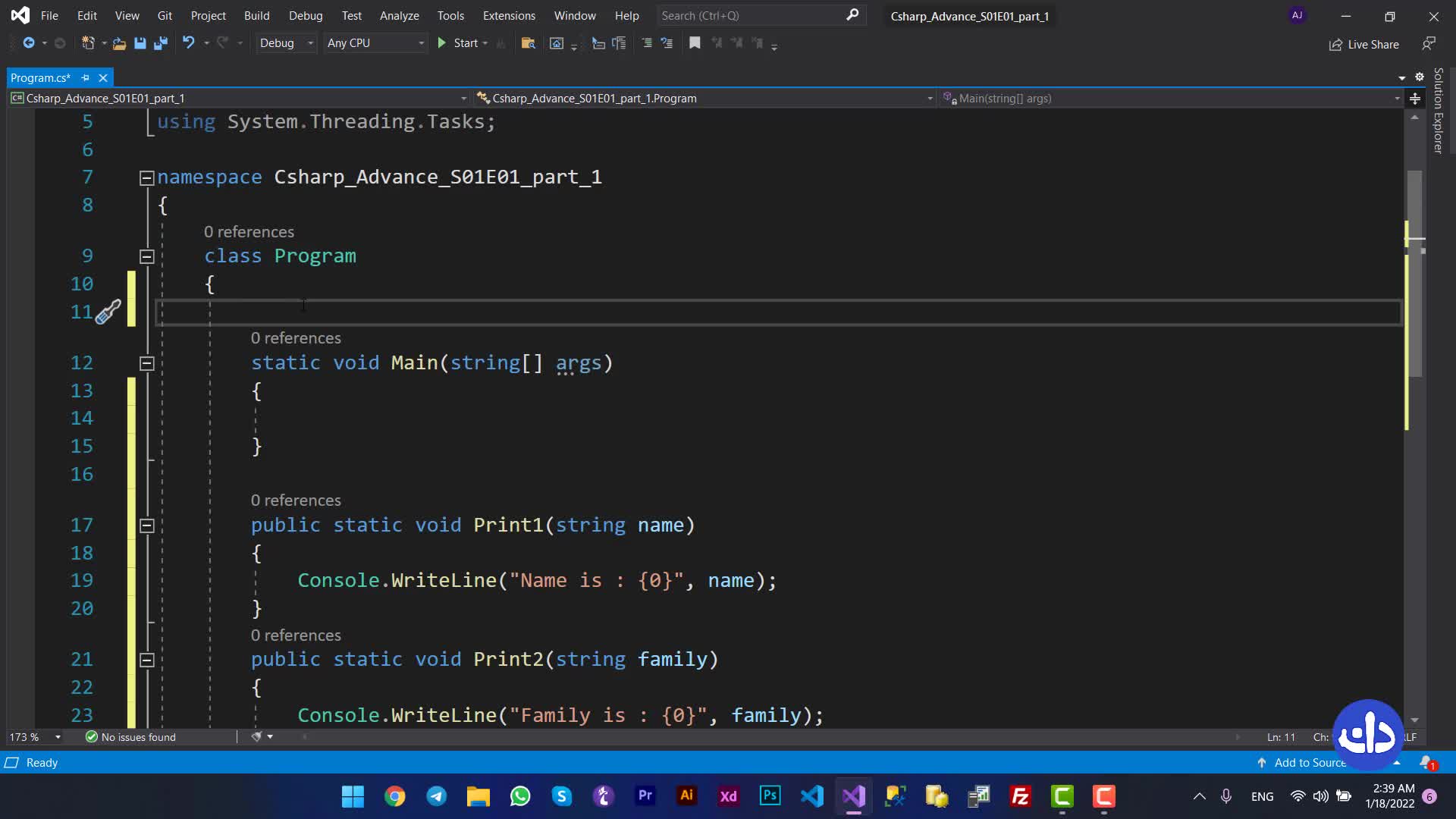
Task: Toggle bookmark on current line icon
Action: pos(695,43)
